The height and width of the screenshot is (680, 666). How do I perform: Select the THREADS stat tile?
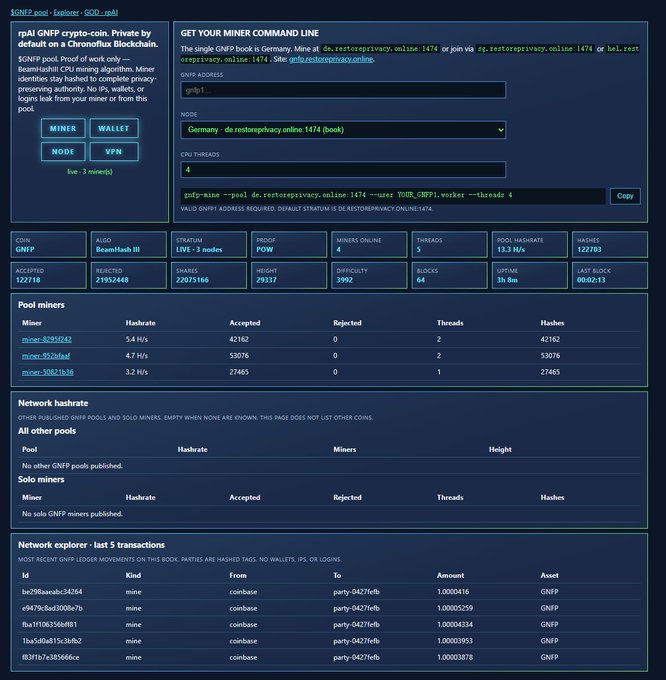(x=450, y=245)
